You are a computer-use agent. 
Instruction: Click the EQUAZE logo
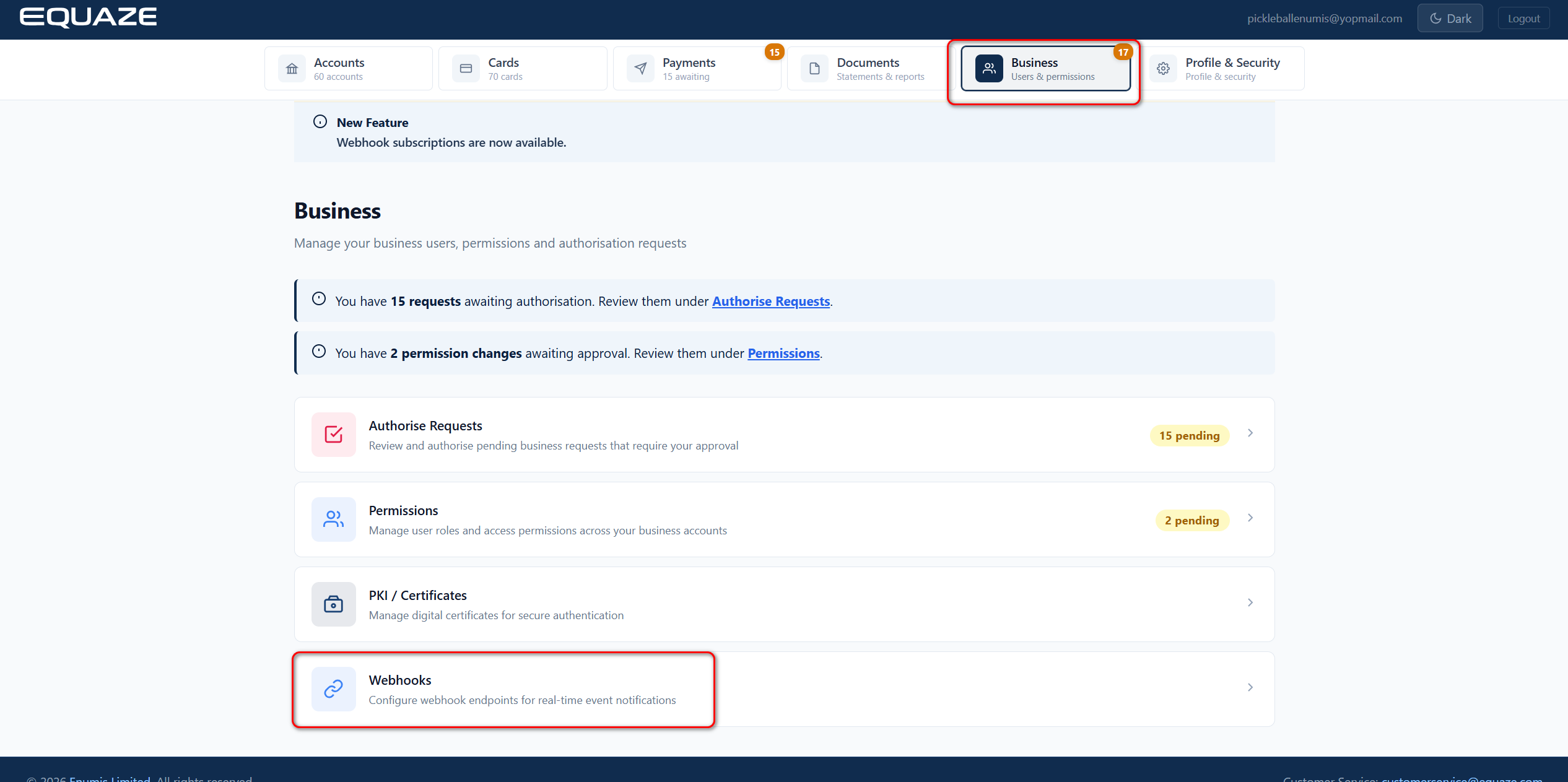tap(88, 17)
